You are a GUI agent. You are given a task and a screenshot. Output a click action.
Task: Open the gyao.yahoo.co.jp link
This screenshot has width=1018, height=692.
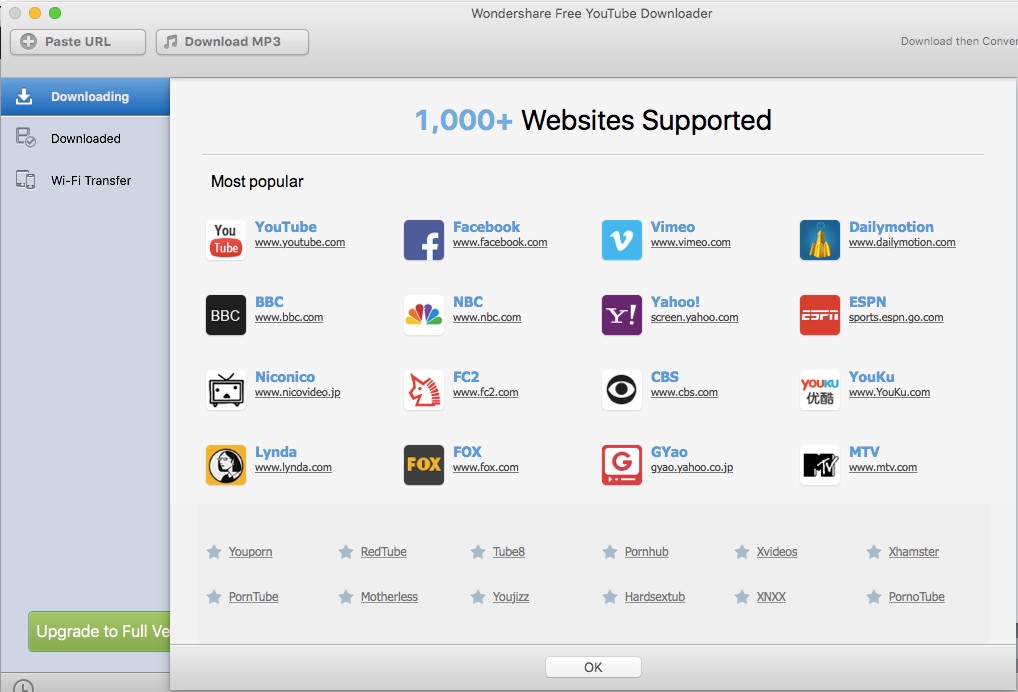click(x=692, y=467)
